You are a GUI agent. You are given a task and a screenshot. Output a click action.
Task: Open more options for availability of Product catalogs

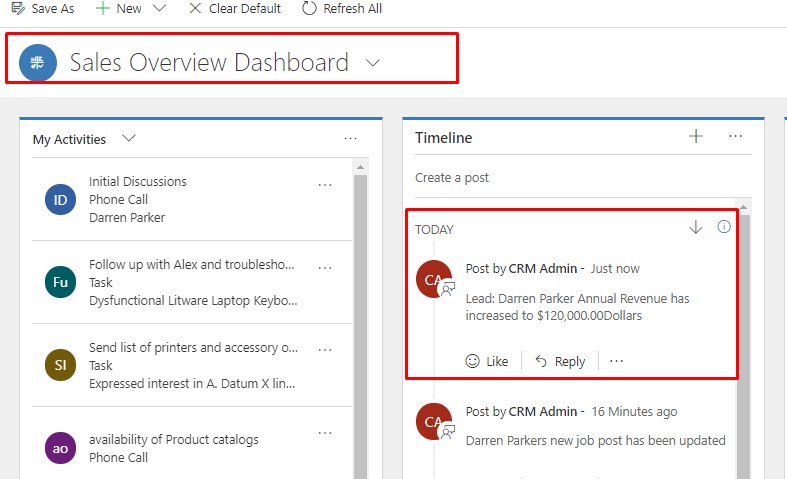pos(325,433)
